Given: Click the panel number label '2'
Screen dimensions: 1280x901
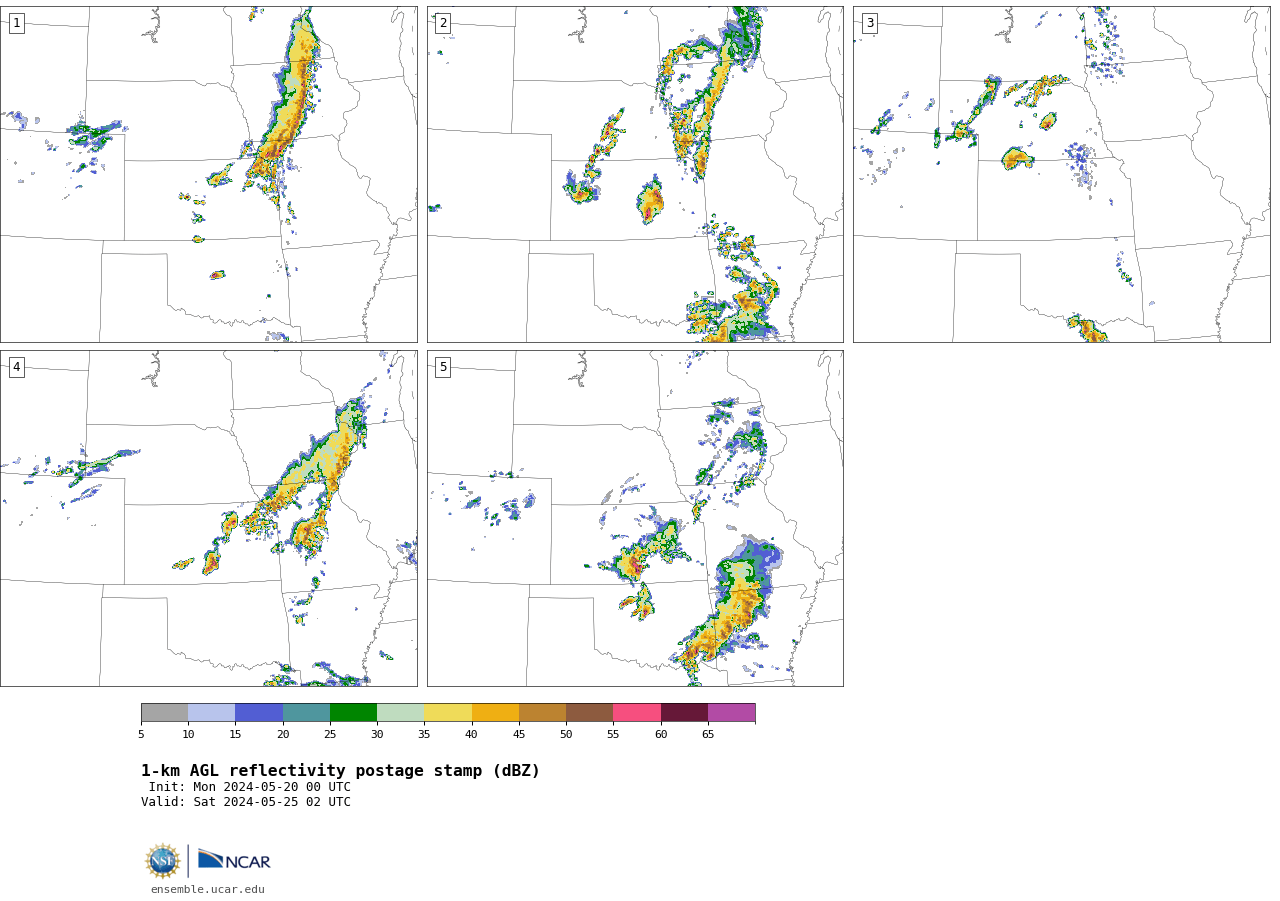Looking at the screenshot, I should coord(443,23).
